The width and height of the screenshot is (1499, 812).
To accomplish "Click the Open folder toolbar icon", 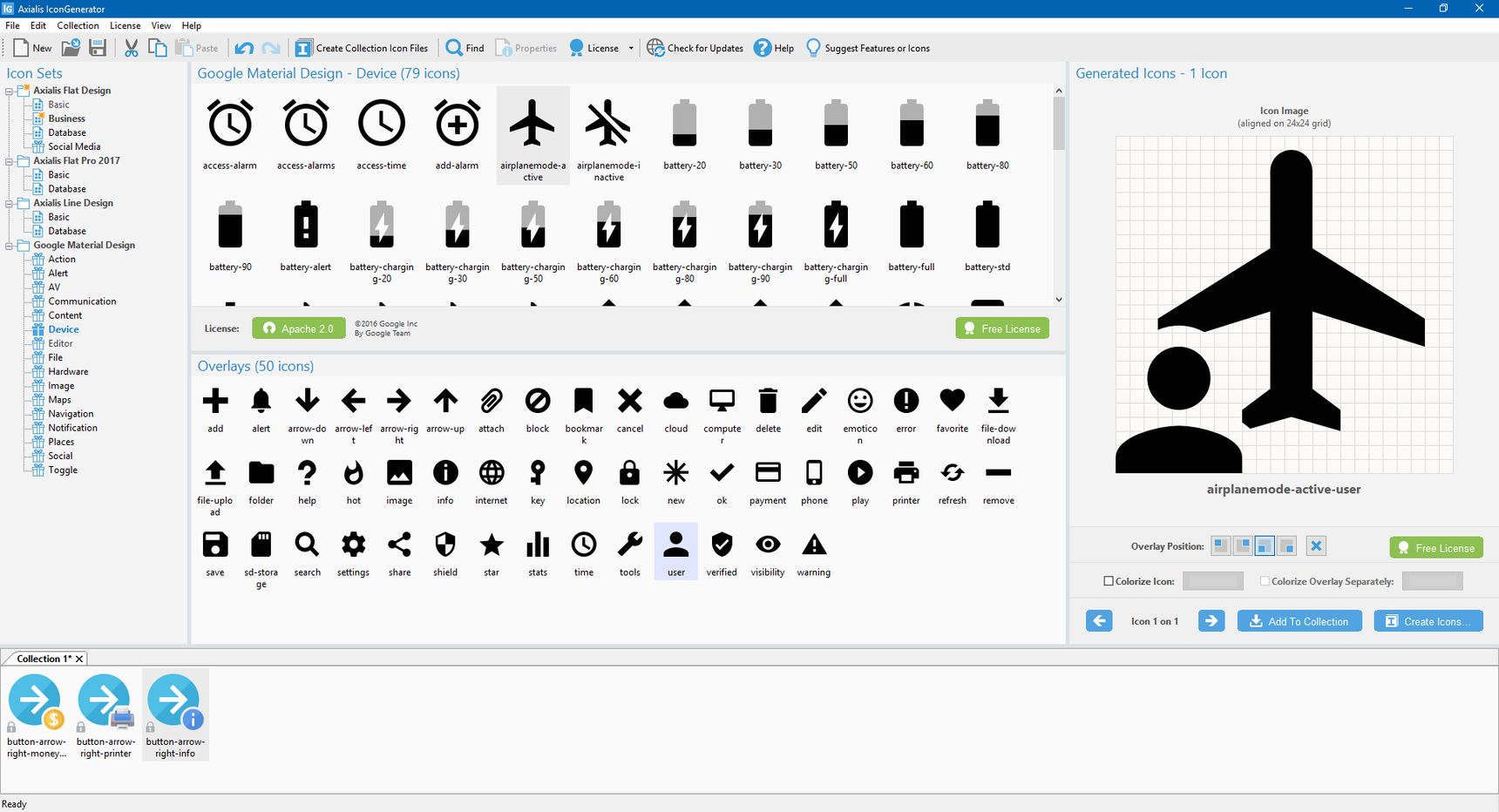I will pos(71,48).
